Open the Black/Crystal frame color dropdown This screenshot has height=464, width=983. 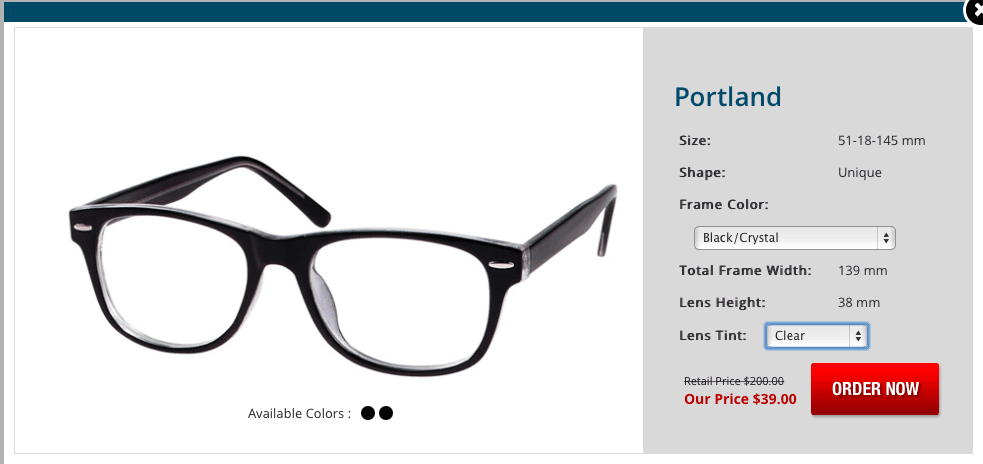point(794,238)
